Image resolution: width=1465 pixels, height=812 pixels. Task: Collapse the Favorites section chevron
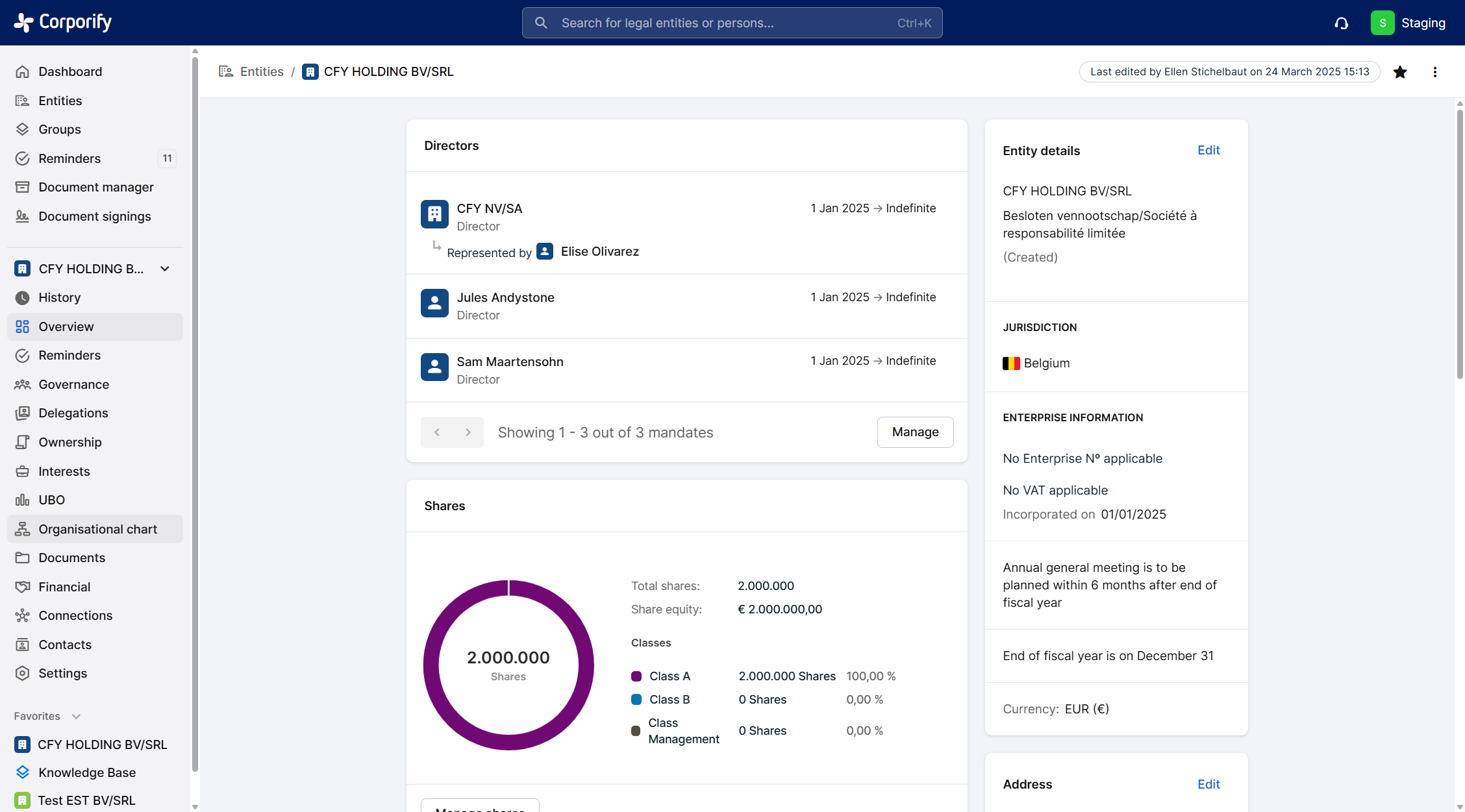pos(76,717)
